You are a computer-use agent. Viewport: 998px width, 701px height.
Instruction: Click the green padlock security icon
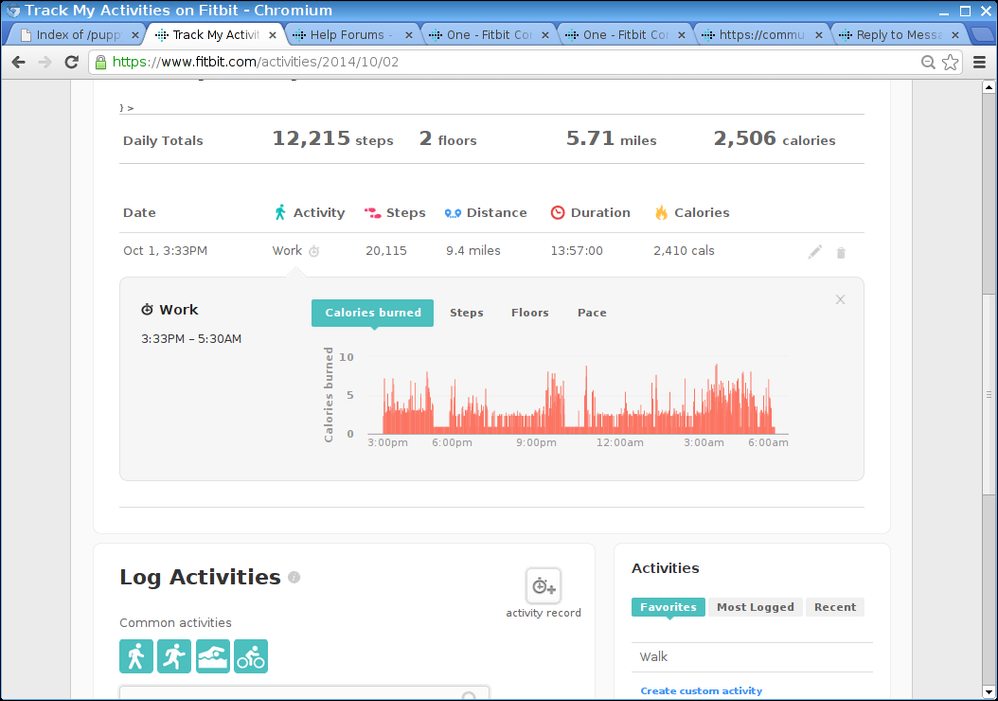tap(100, 62)
